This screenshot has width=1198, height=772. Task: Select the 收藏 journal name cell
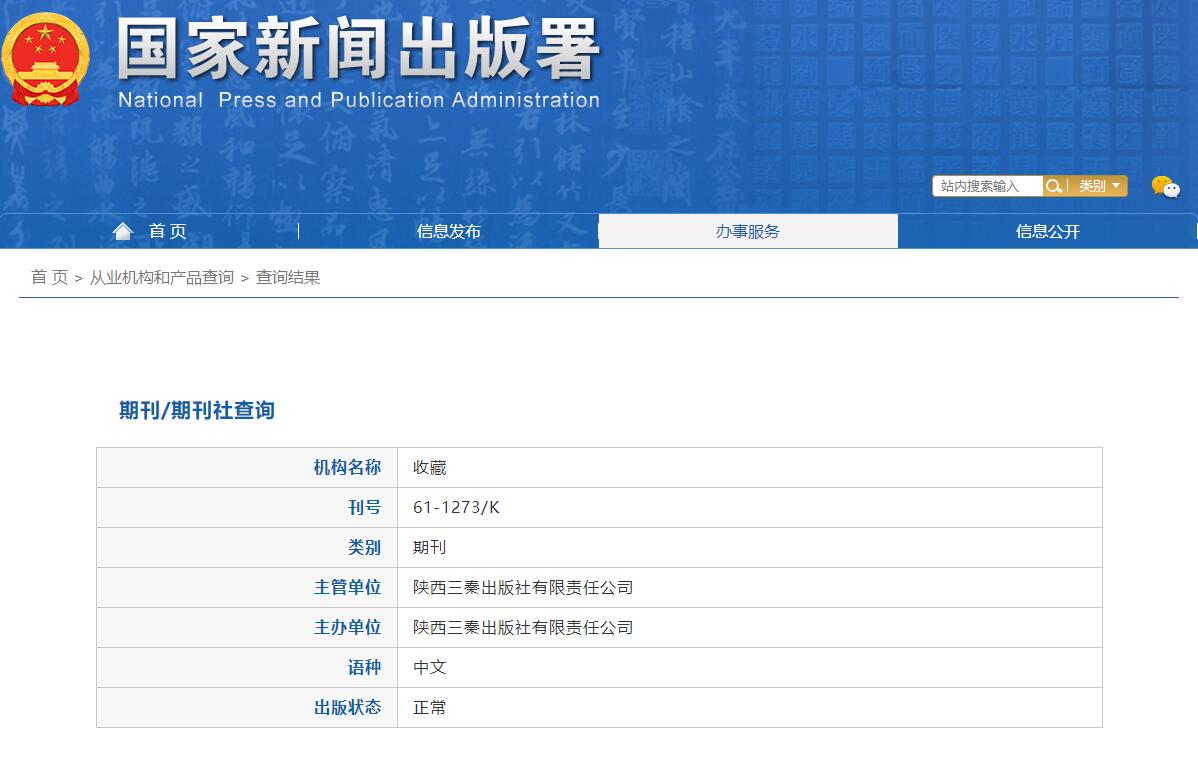coord(429,467)
